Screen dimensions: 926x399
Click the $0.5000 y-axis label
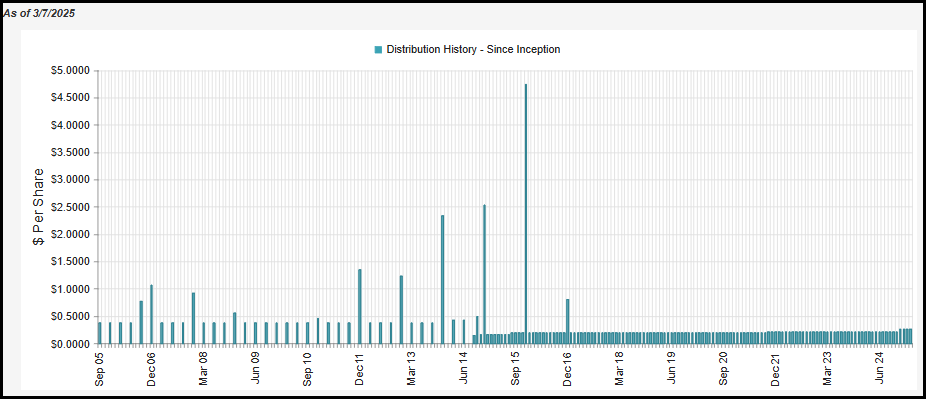[71, 316]
